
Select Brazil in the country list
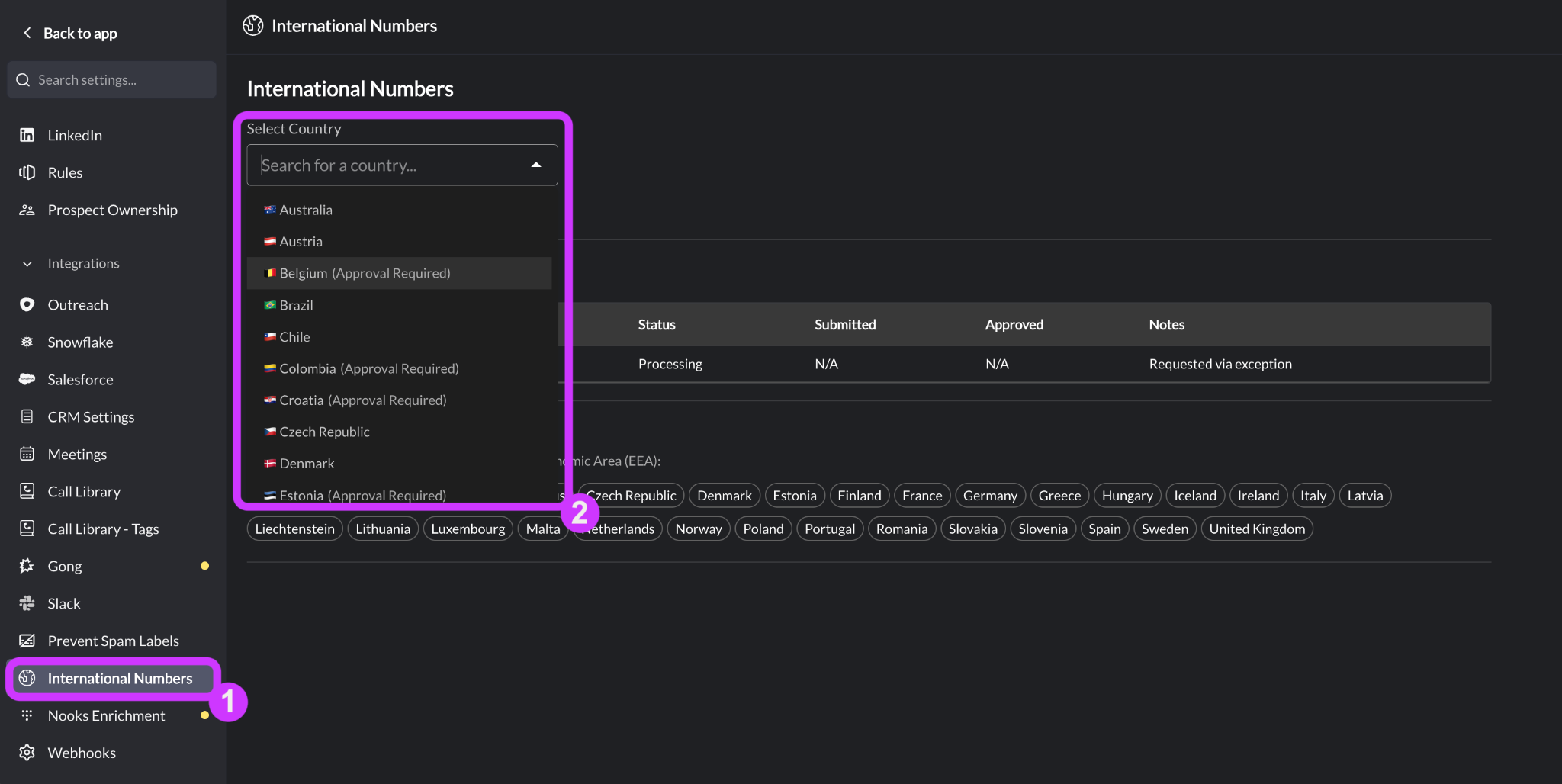pyautogui.click(x=399, y=305)
